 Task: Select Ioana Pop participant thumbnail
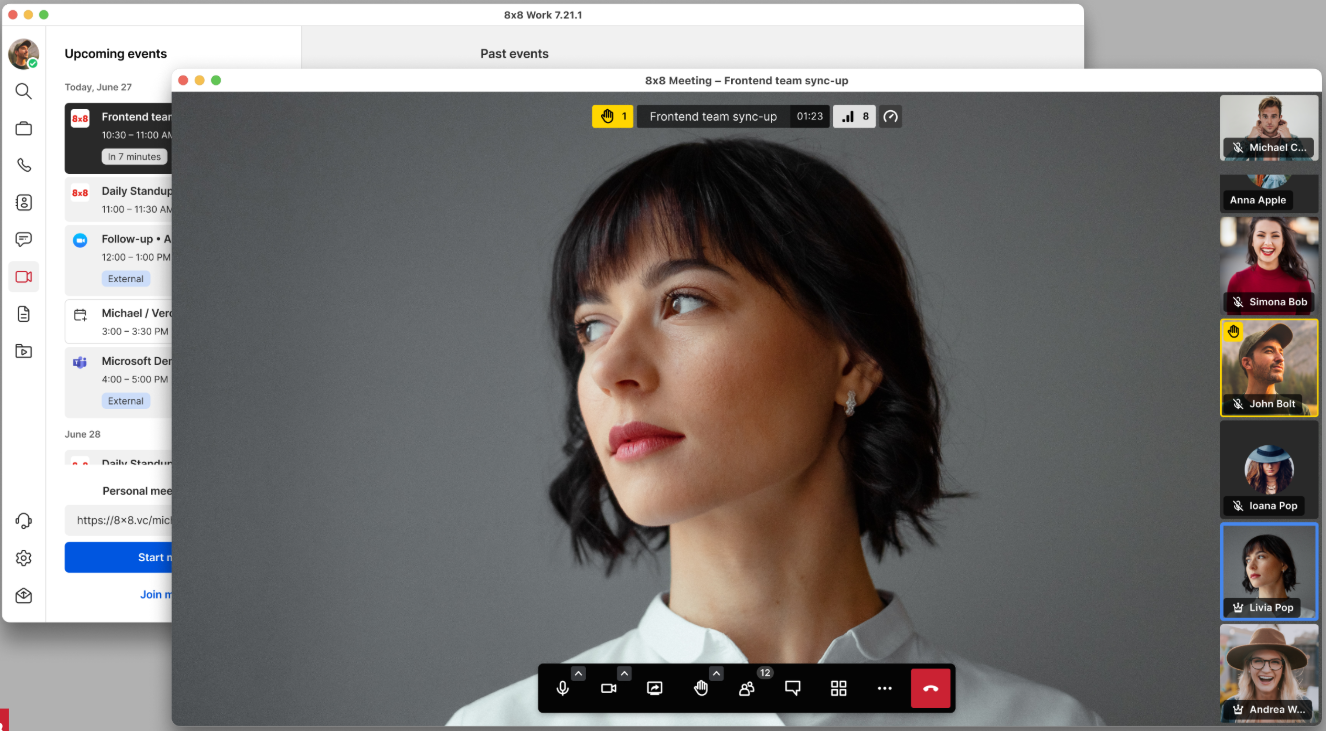pos(1269,469)
